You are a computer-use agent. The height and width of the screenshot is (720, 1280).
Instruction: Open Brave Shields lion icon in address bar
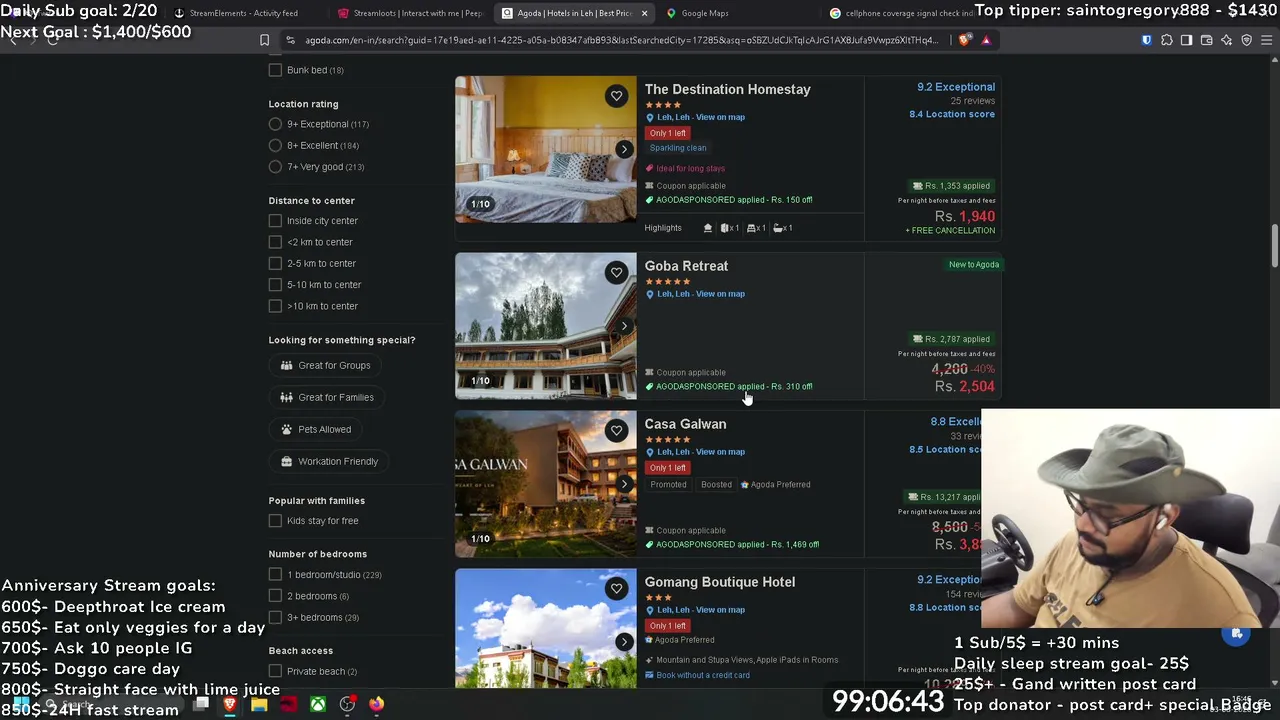coord(964,40)
